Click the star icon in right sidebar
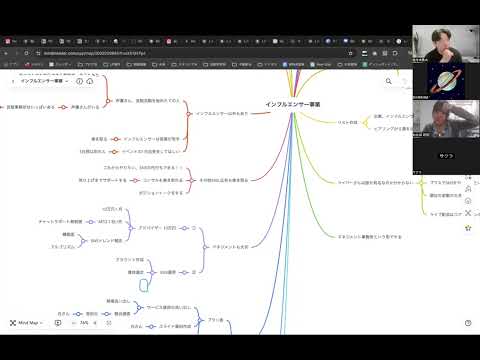This screenshot has width=480, height=360. [468, 228]
